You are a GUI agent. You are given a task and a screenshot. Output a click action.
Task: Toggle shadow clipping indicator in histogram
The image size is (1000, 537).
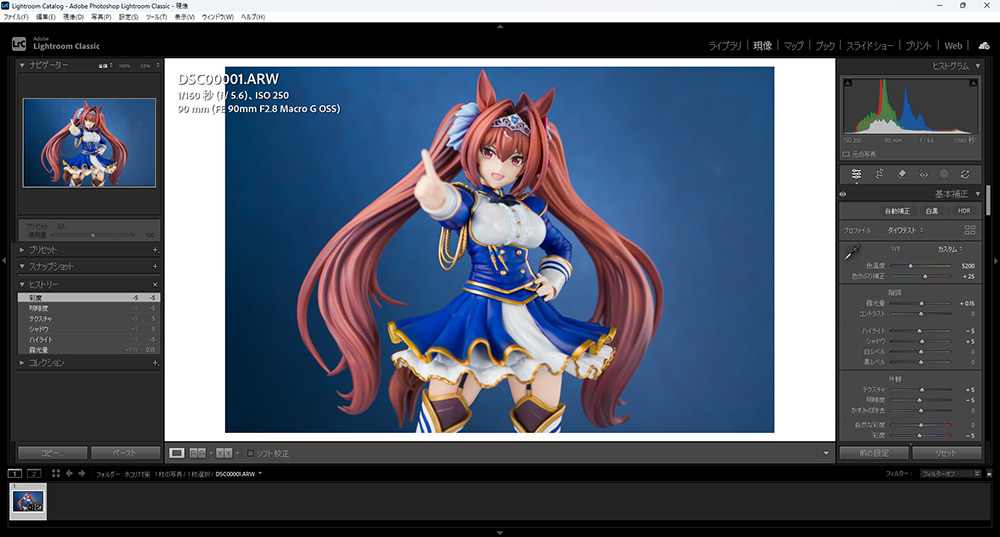[x=848, y=83]
